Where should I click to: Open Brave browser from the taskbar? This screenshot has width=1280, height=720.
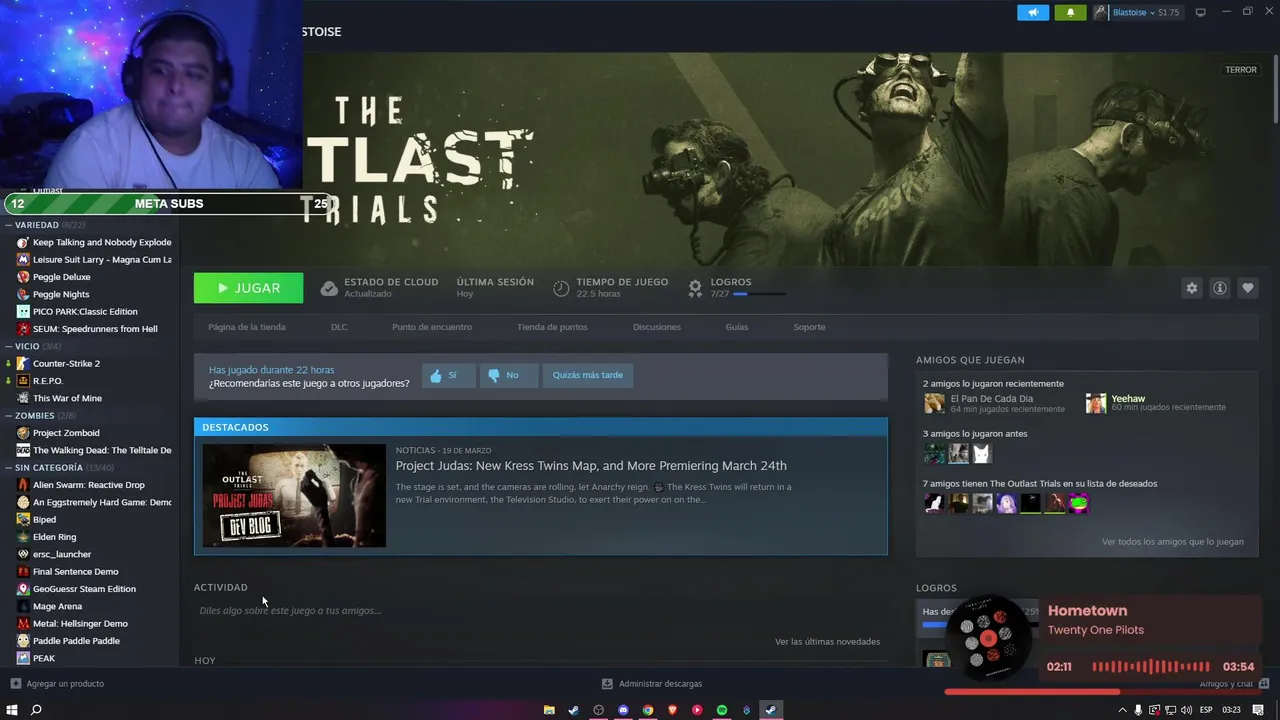[672, 710]
